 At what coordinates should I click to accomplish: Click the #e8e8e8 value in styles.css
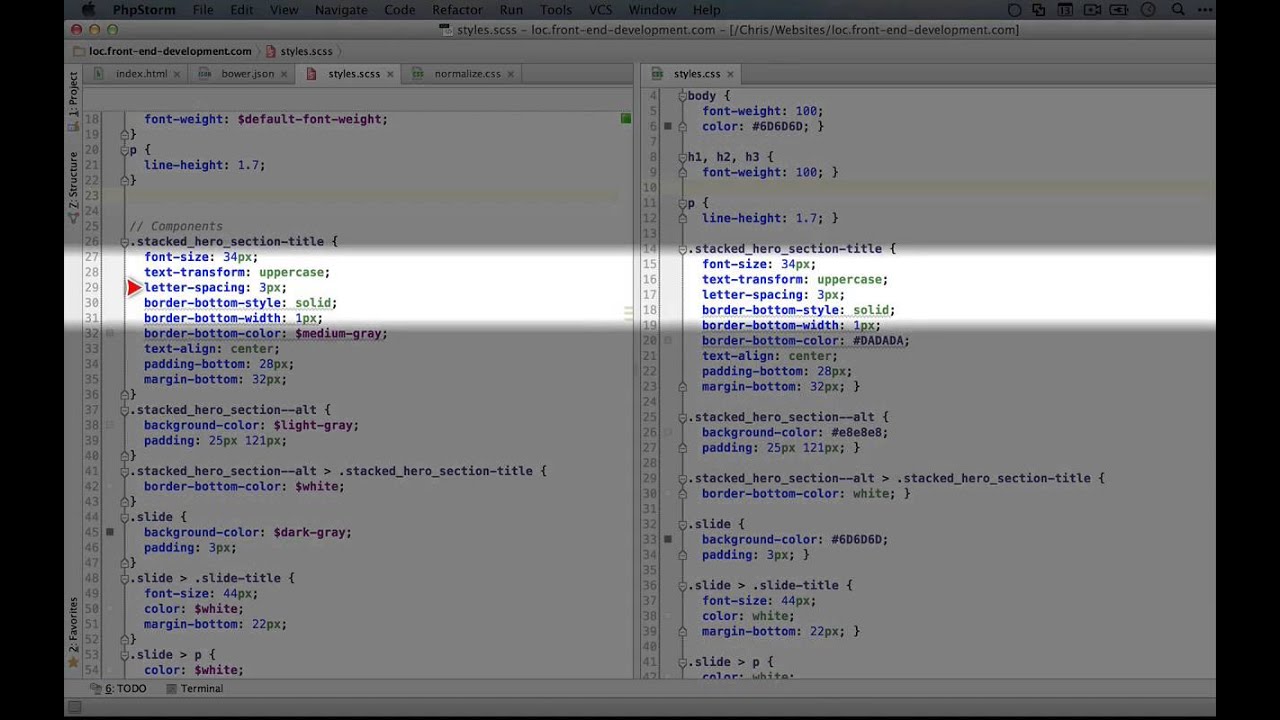click(x=856, y=433)
